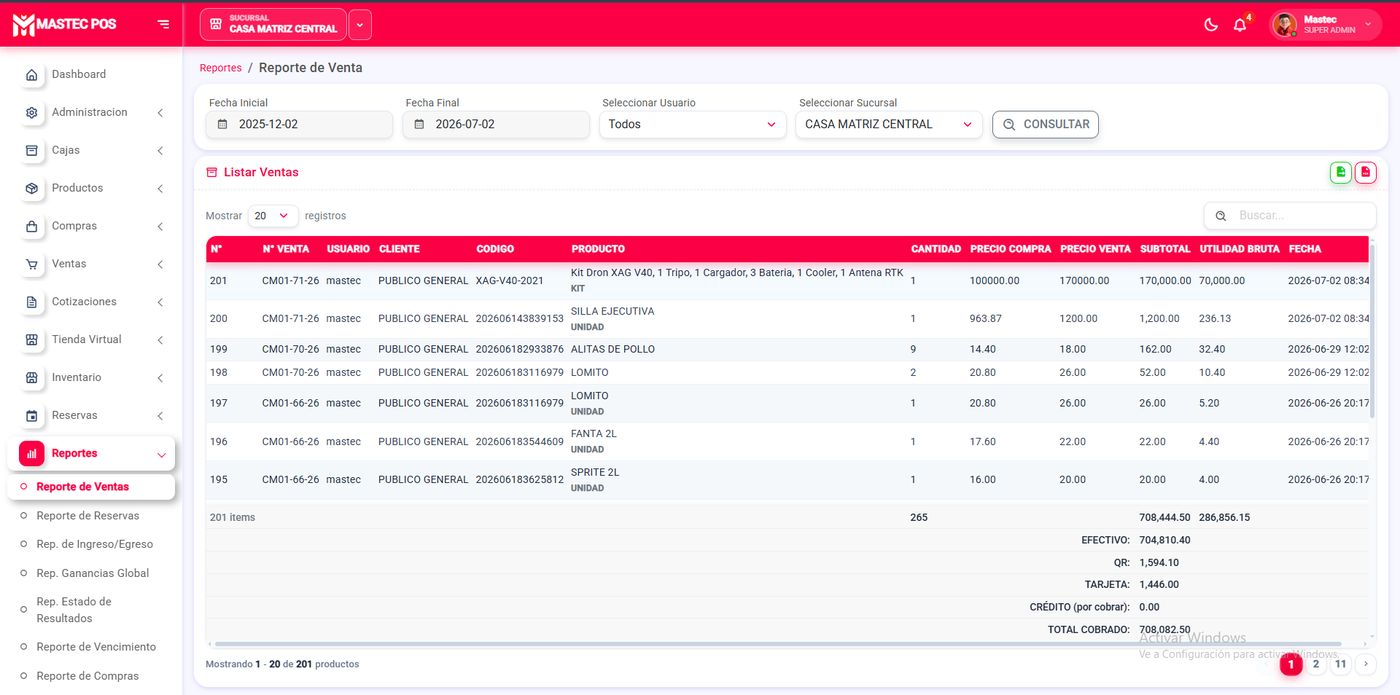The height and width of the screenshot is (695, 1400).
Task: Toggle dark mode moon icon
Action: [1211, 25]
